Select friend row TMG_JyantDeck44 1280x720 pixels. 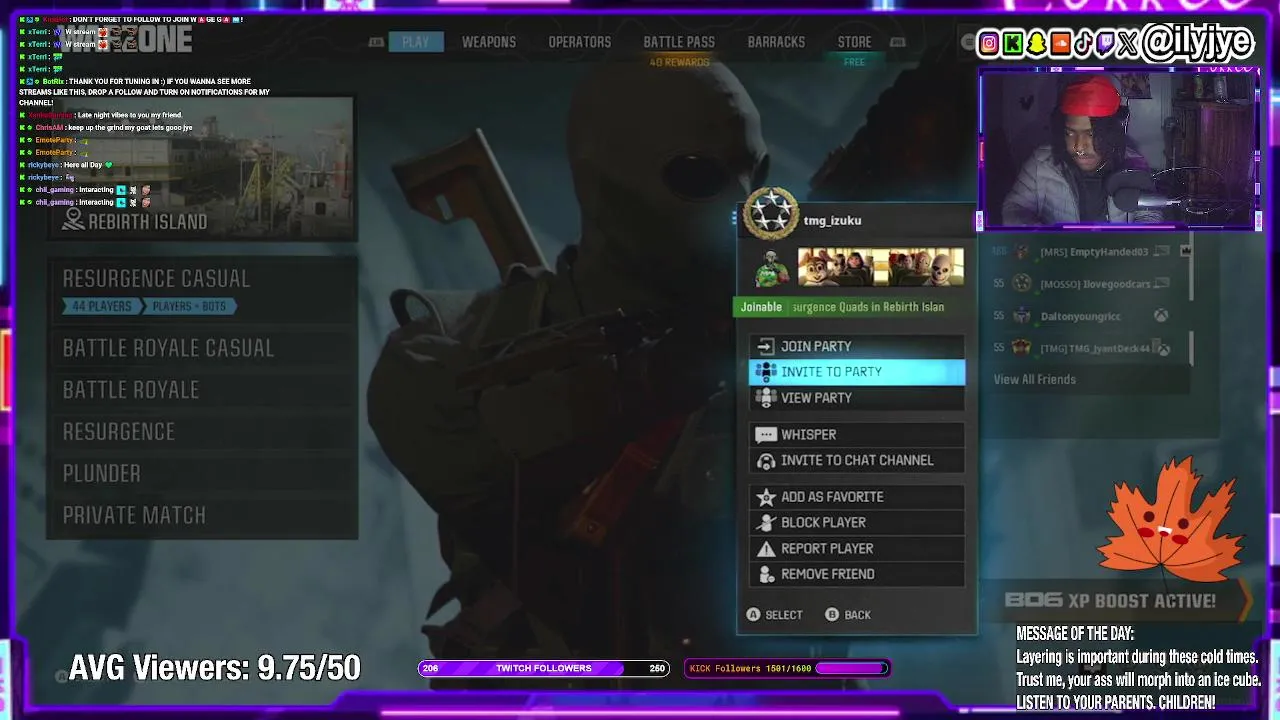[x=1089, y=348]
